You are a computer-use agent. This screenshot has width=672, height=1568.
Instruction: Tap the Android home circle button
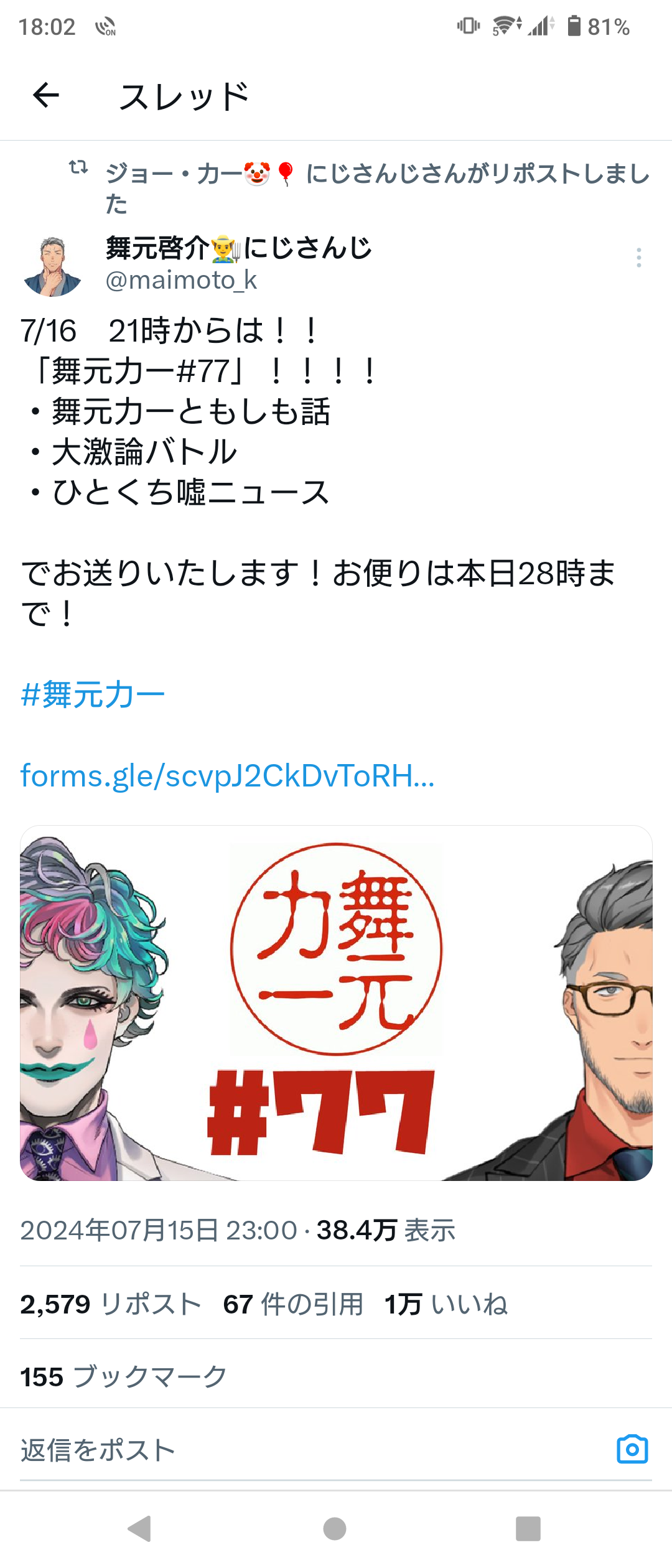[x=335, y=1529]
